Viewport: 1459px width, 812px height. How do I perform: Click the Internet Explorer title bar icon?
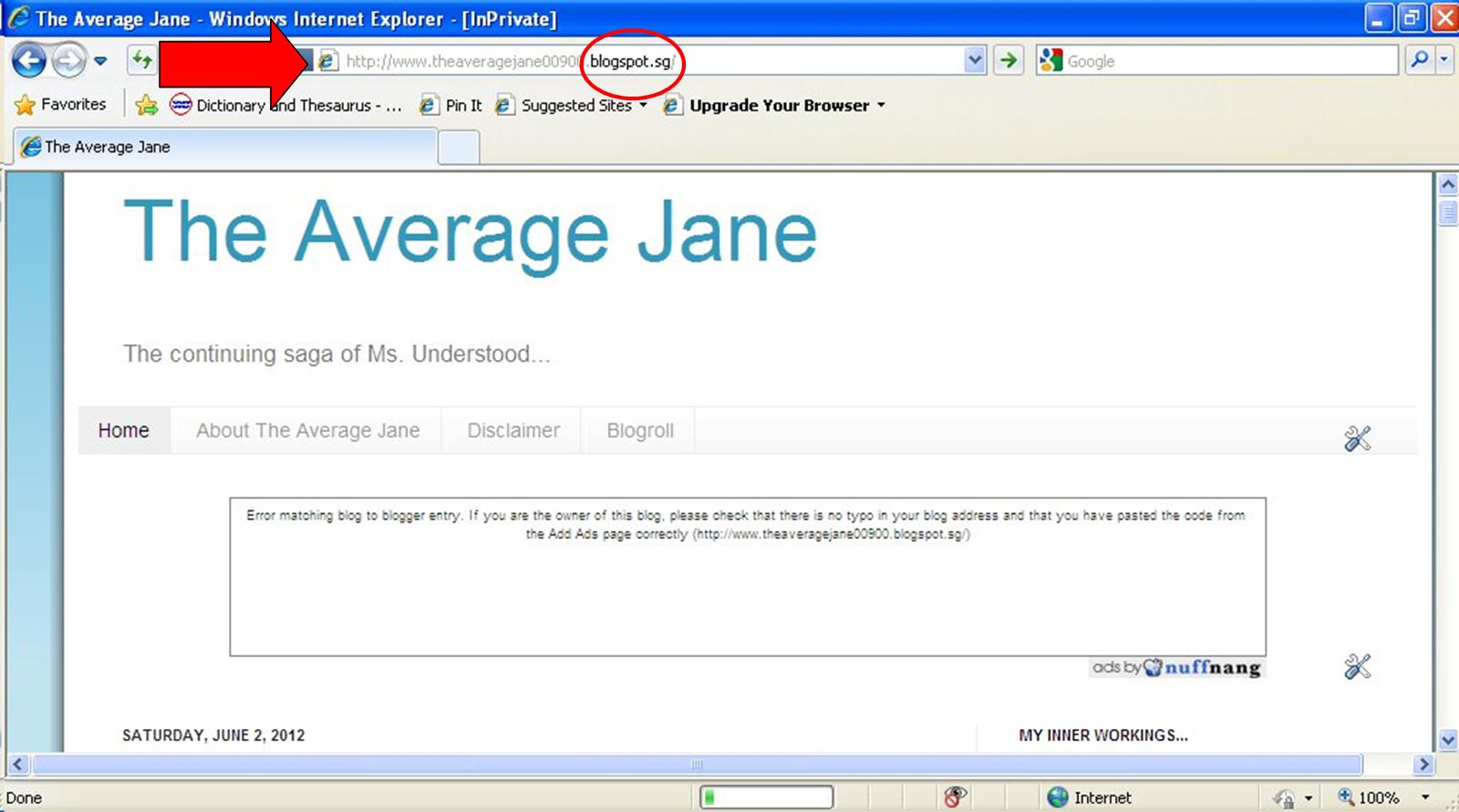[18, 18]
